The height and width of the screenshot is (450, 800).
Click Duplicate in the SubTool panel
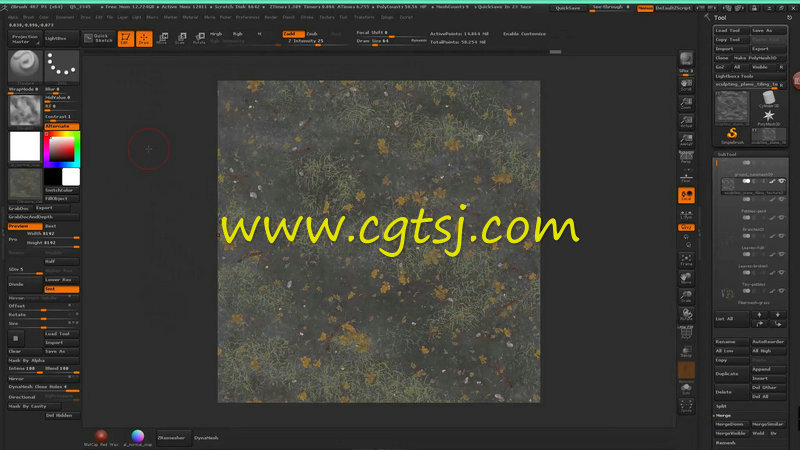coord(732,373)
